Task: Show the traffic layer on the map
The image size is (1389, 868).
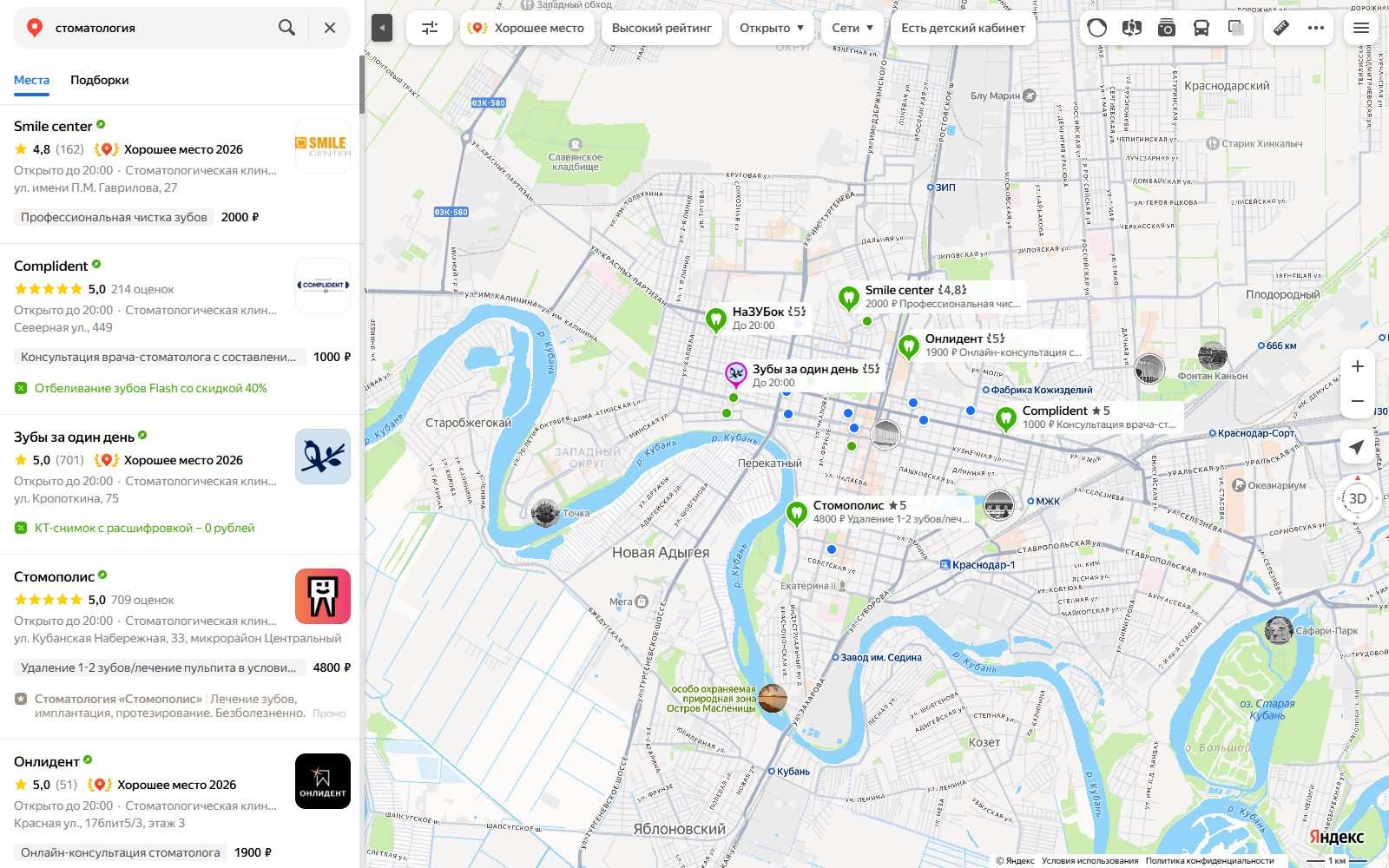Action: click(x=1097, y=28)
